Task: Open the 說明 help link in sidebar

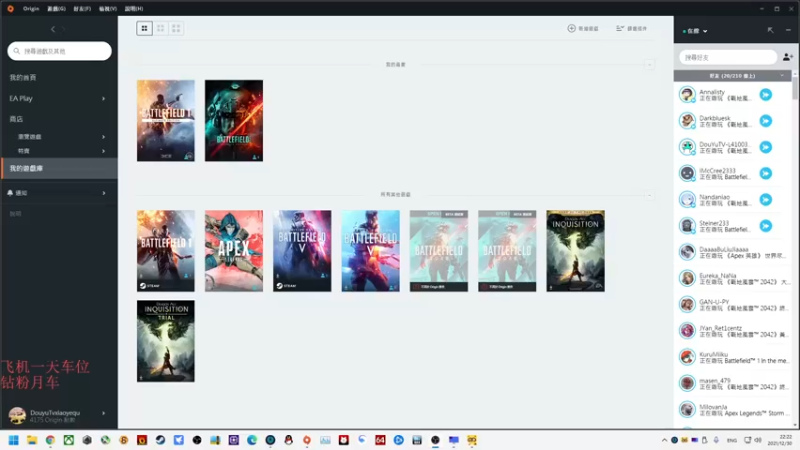Action: (15, 214)
